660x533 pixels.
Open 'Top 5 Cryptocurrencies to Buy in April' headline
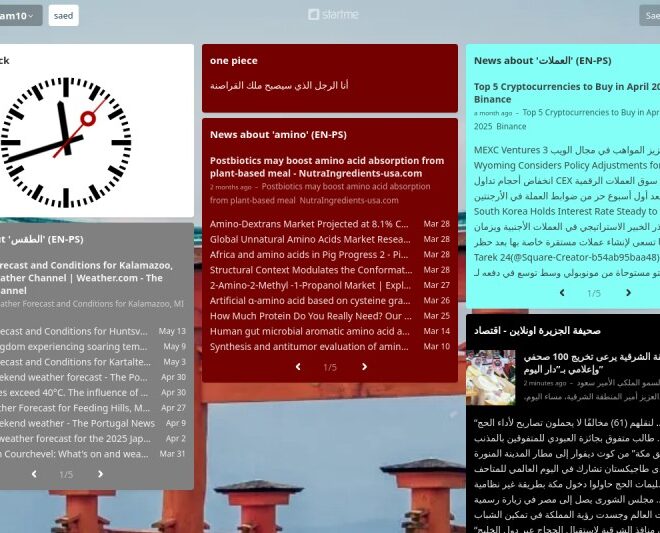(x=567, y=93)
